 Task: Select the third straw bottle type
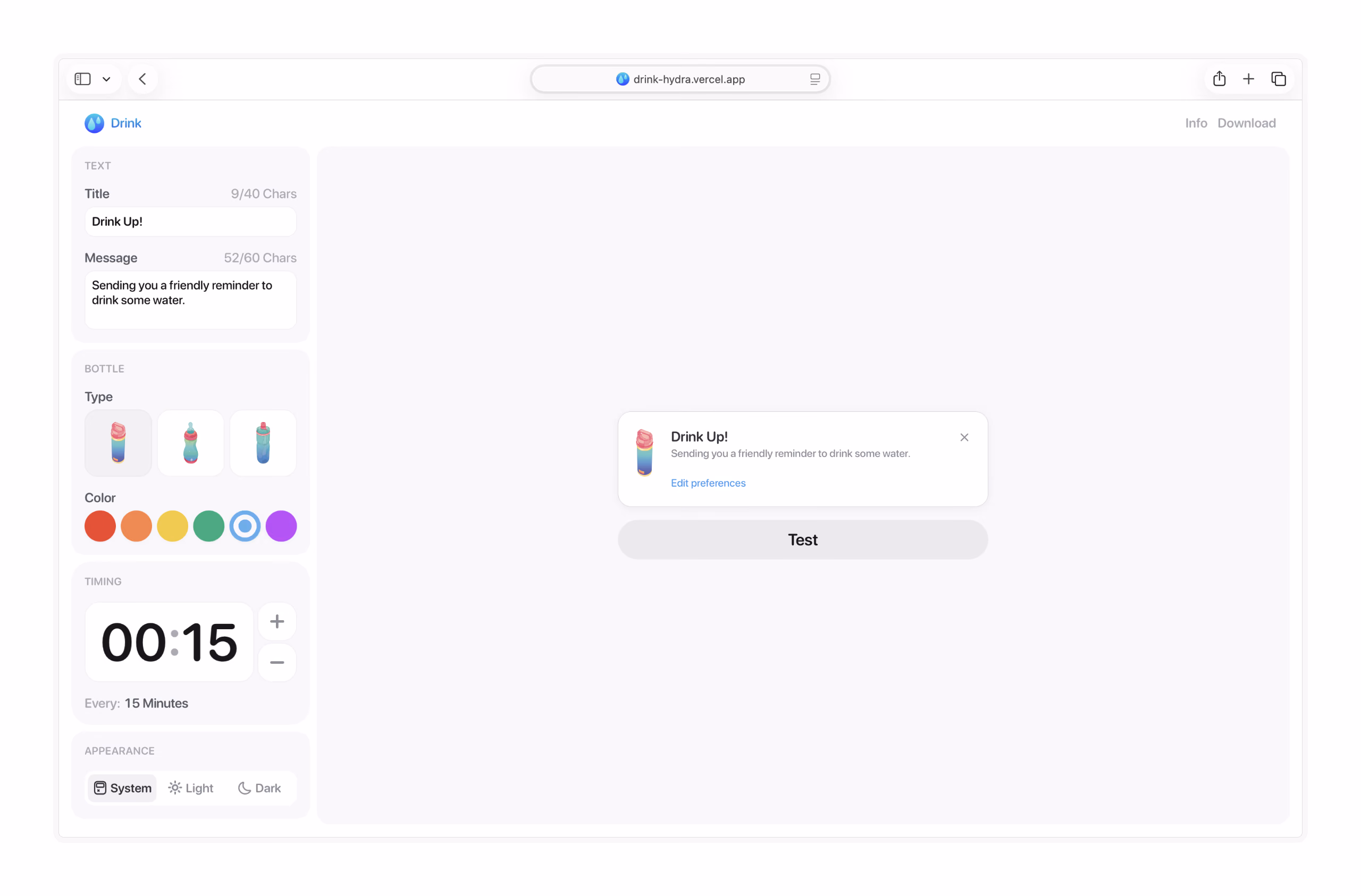pyautogui.click(x=263, y=443)
